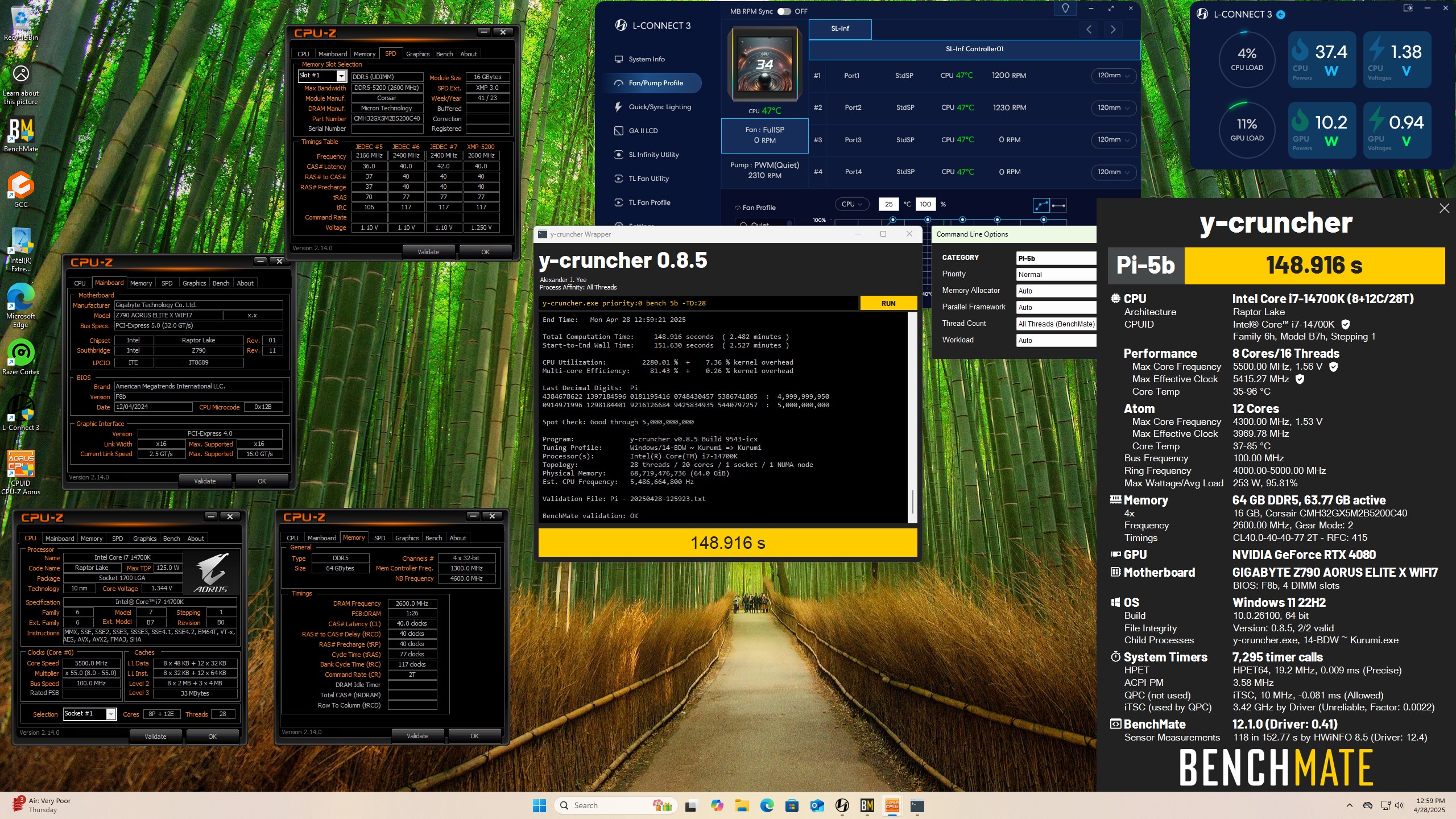The image size is (1456, 819).
Task: Open the Razer Cortex desktop shortcut
Action: (x=20, y=357)
